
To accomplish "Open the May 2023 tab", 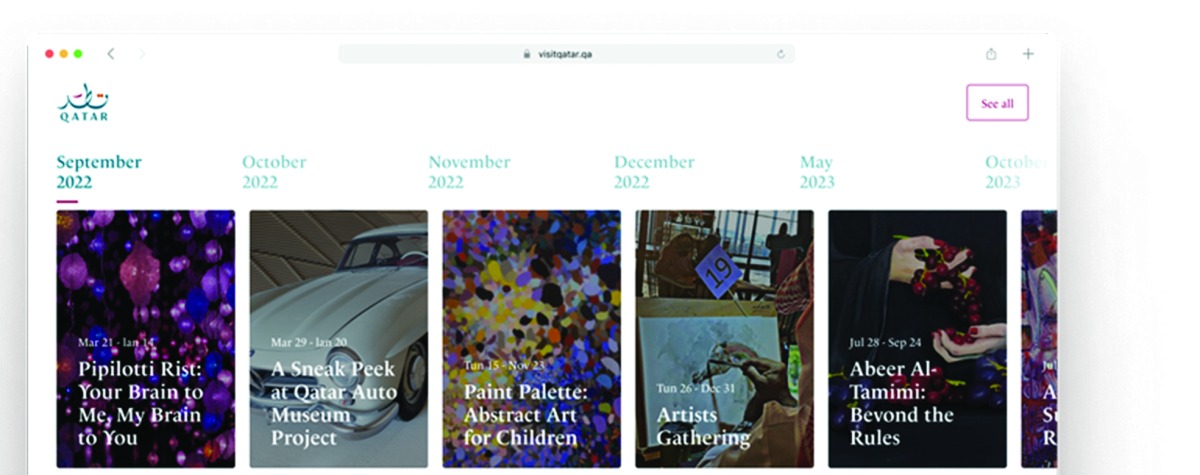I will [x=817, y=172].
